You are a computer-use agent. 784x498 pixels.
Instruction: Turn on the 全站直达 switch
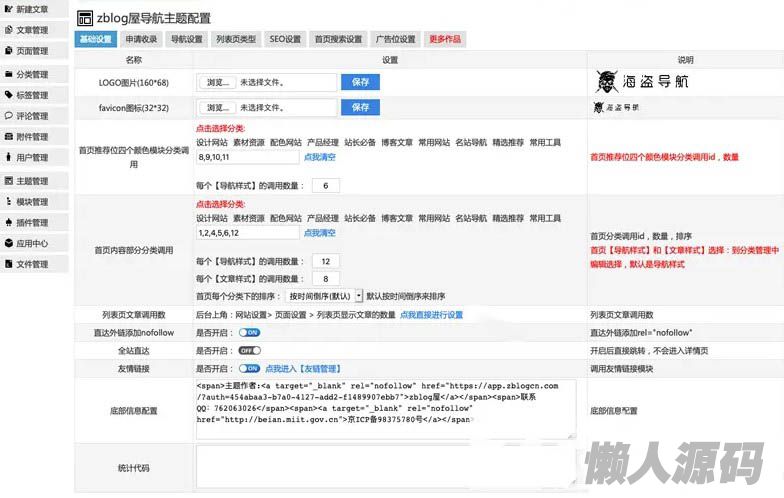click(250, 350)
